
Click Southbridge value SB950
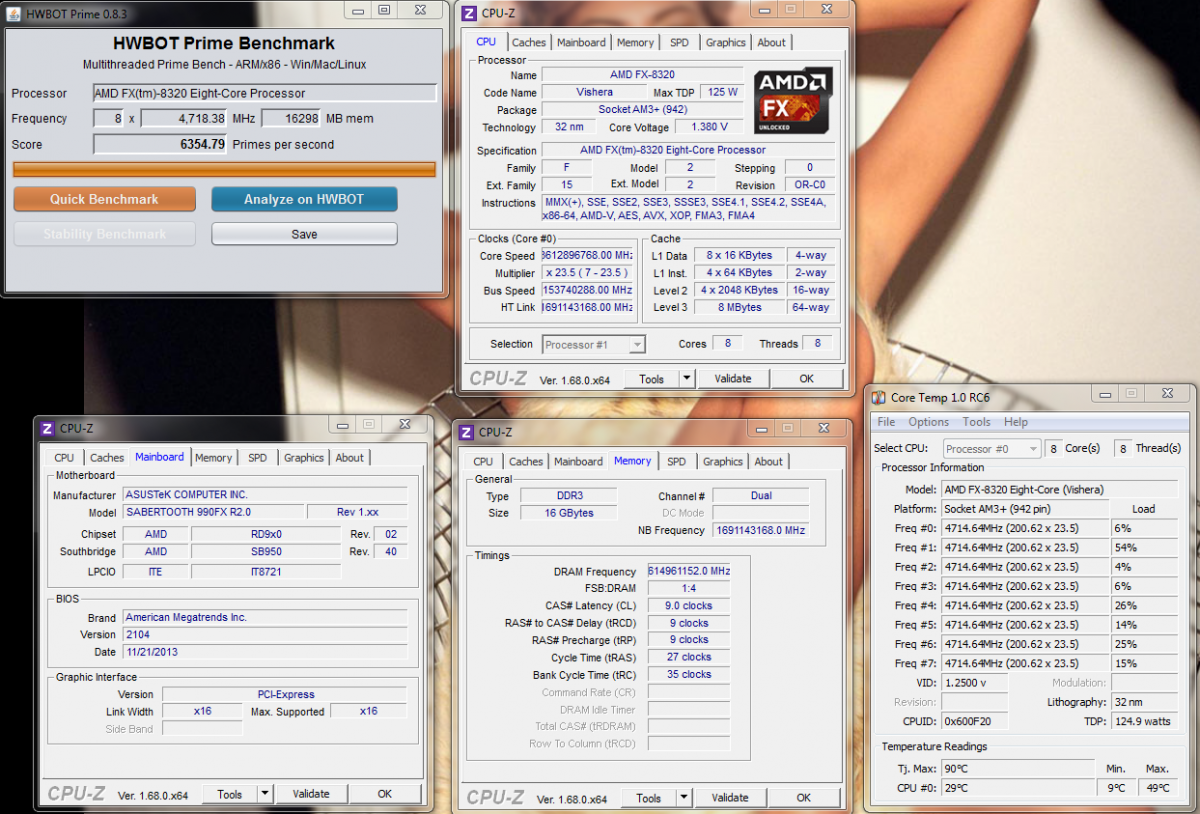[265, 551]
